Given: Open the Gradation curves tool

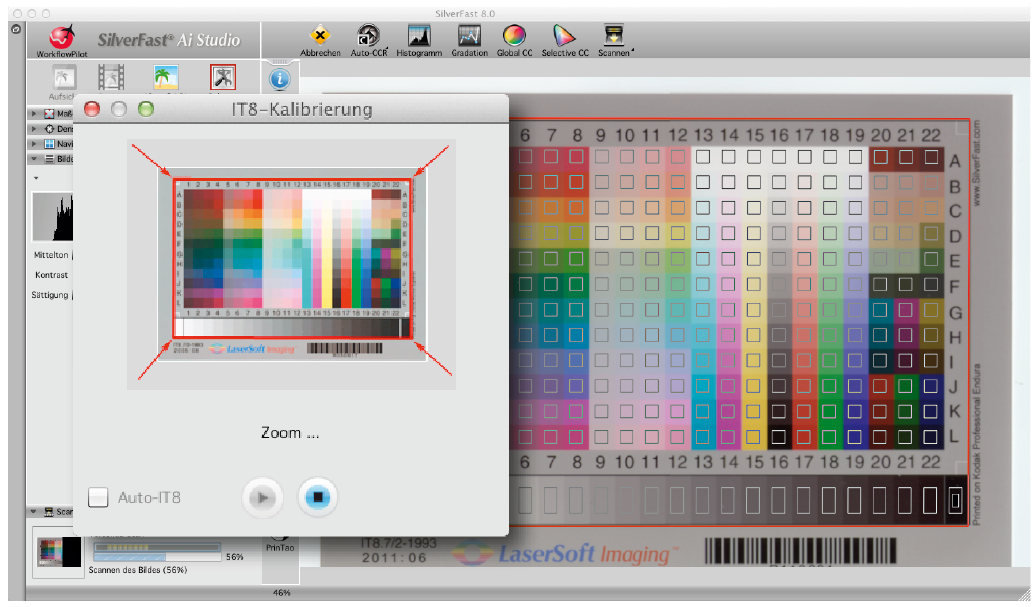Looking at the screenshot, I should pyautogui.click(x=469, y=36).
